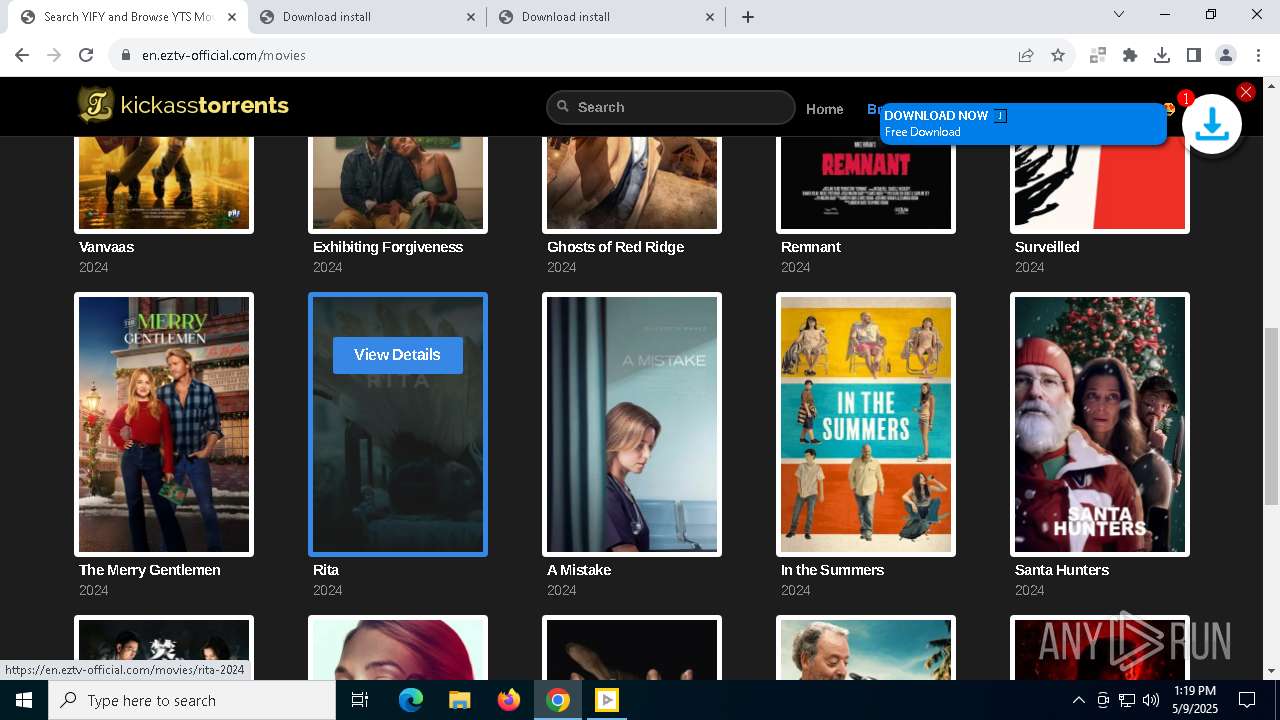The height and width of the screenshot is (720, 1280).
Task: Open the yellow media app on taskbar
Action: pyautogui.click(x=607, y=700)
